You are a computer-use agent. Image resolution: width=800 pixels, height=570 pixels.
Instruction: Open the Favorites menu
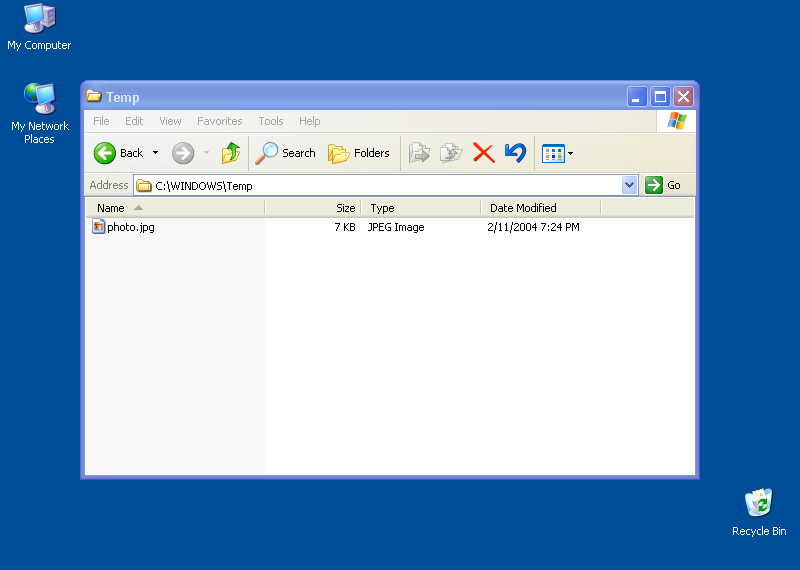point(219,121)
